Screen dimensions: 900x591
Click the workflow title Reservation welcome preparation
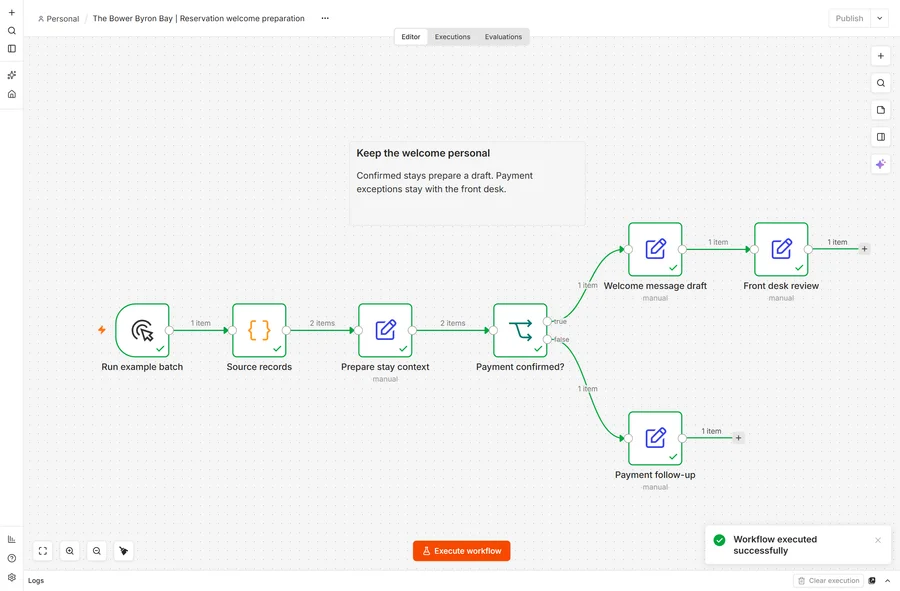tap(199, 18)
